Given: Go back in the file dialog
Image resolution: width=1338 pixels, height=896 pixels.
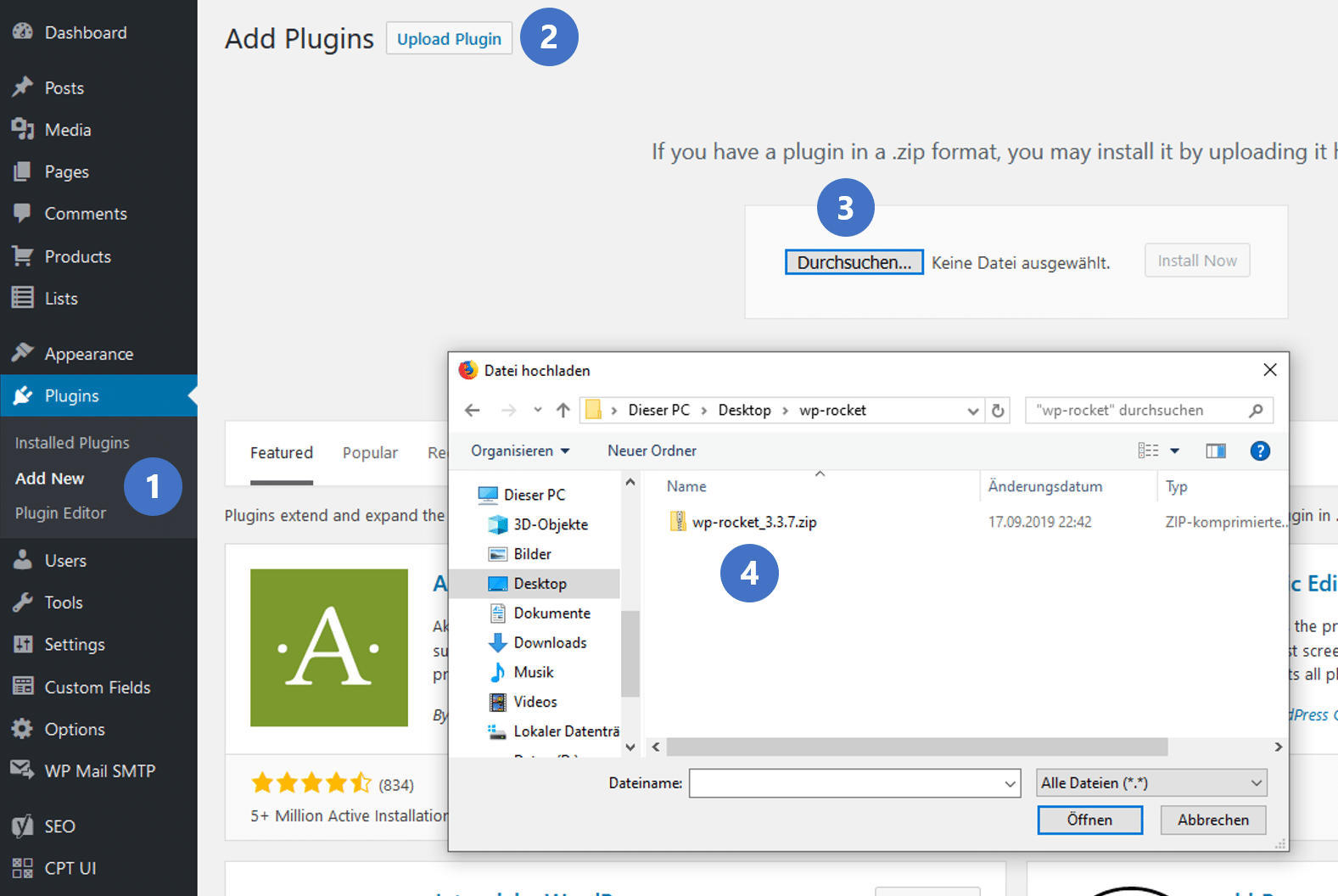Looking at the screenshot, I should coord(473,411).
